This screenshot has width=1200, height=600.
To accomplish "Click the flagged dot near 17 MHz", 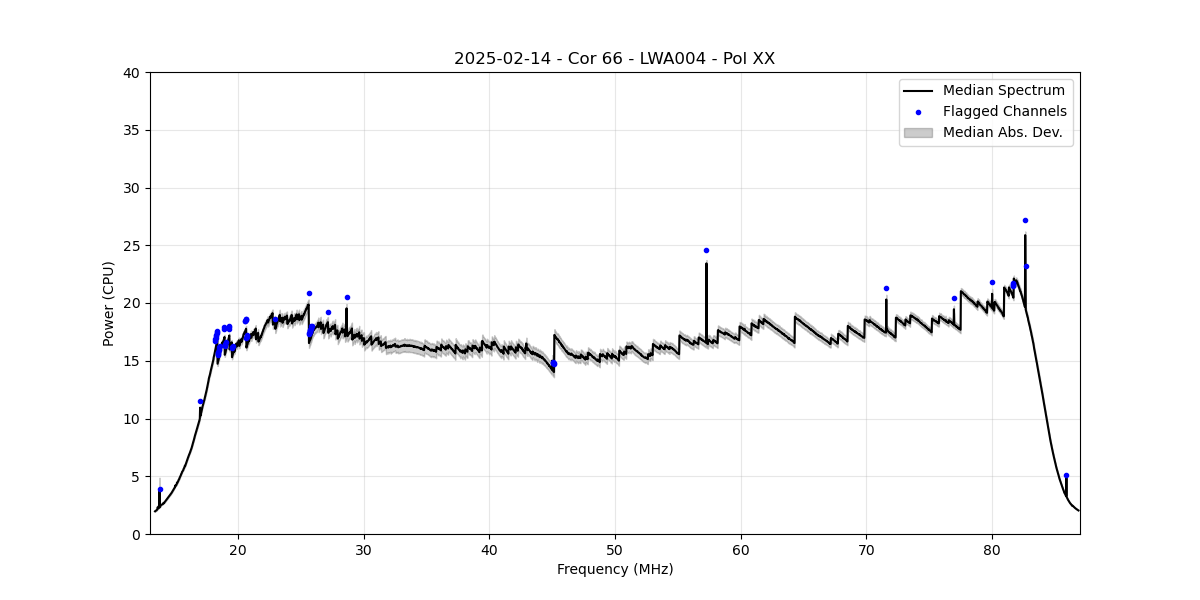I will point(200,401).
